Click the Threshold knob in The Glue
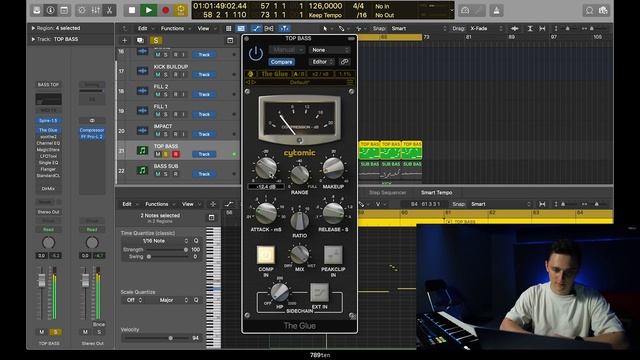Image resolution: width=640 pixels, height=360 pixels. (266, 168)
